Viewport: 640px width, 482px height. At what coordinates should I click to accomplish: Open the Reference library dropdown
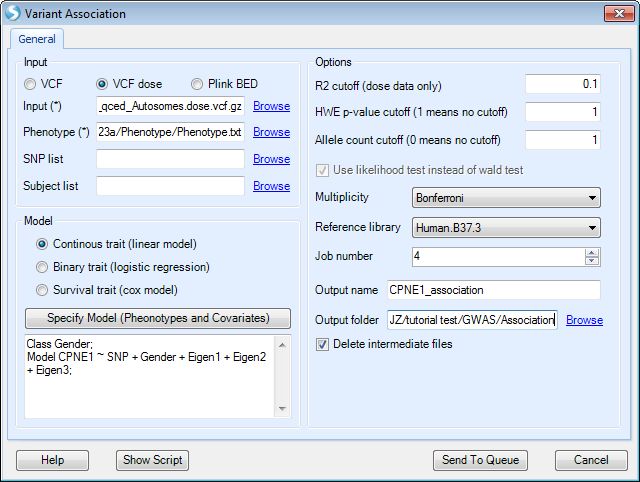click(x=506, y=228)
